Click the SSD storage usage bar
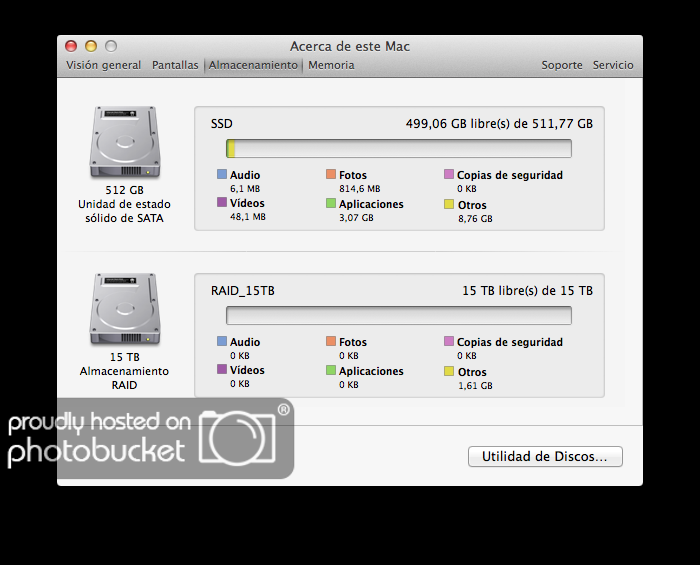Image resolution: width=700 pixels, height=565 pixels. [399, 148]
